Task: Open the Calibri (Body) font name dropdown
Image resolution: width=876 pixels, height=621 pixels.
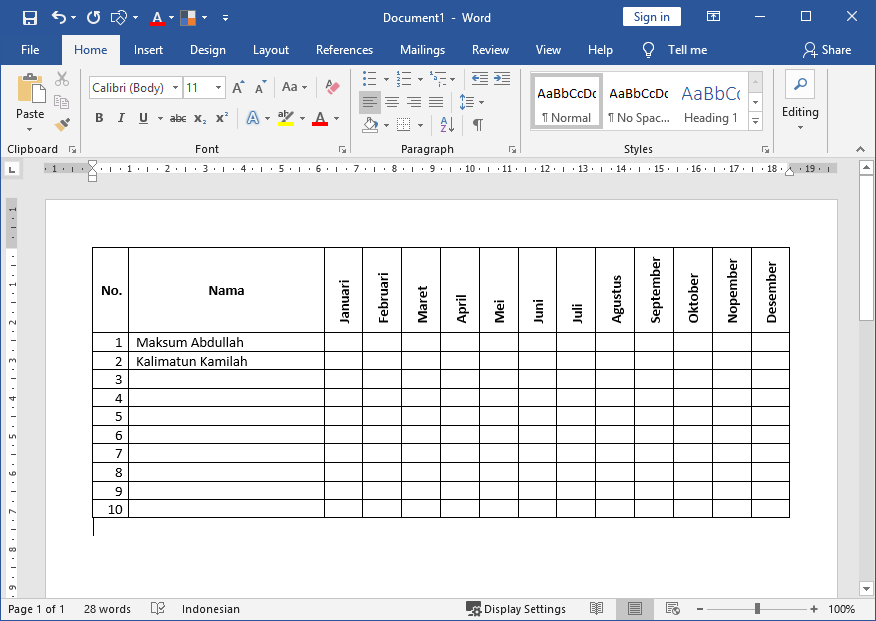Action: (x=175, y=88)
